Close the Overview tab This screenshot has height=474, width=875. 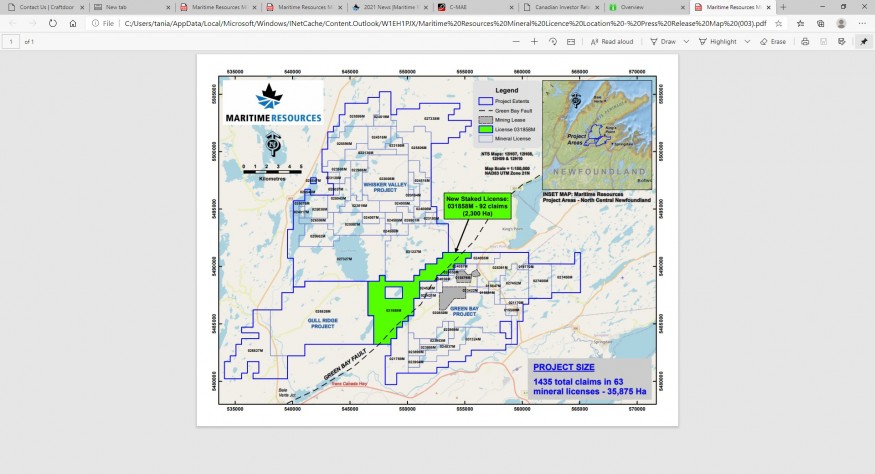pos(684,7)
